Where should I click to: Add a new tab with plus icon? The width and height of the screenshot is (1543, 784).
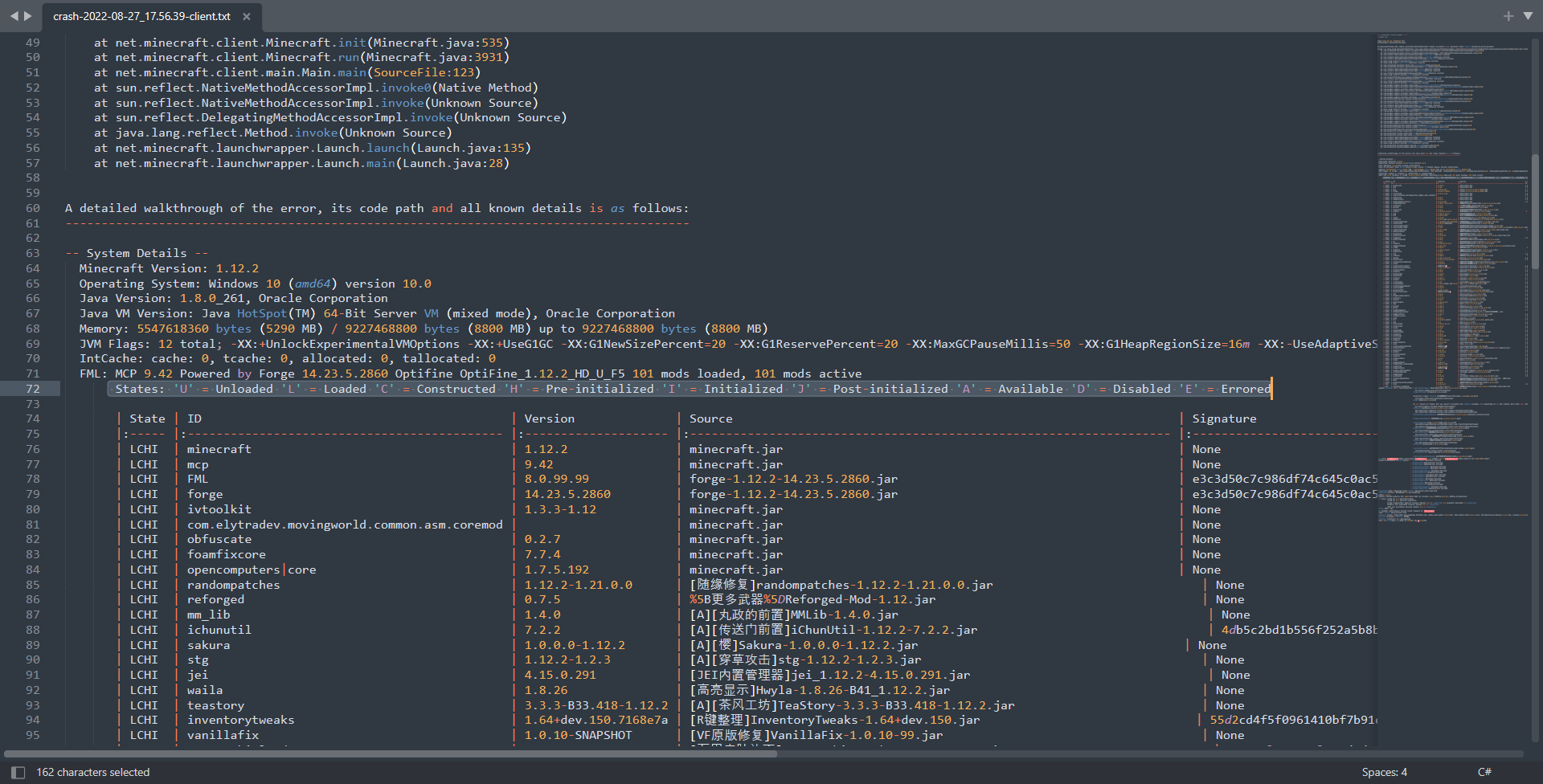1508,16
